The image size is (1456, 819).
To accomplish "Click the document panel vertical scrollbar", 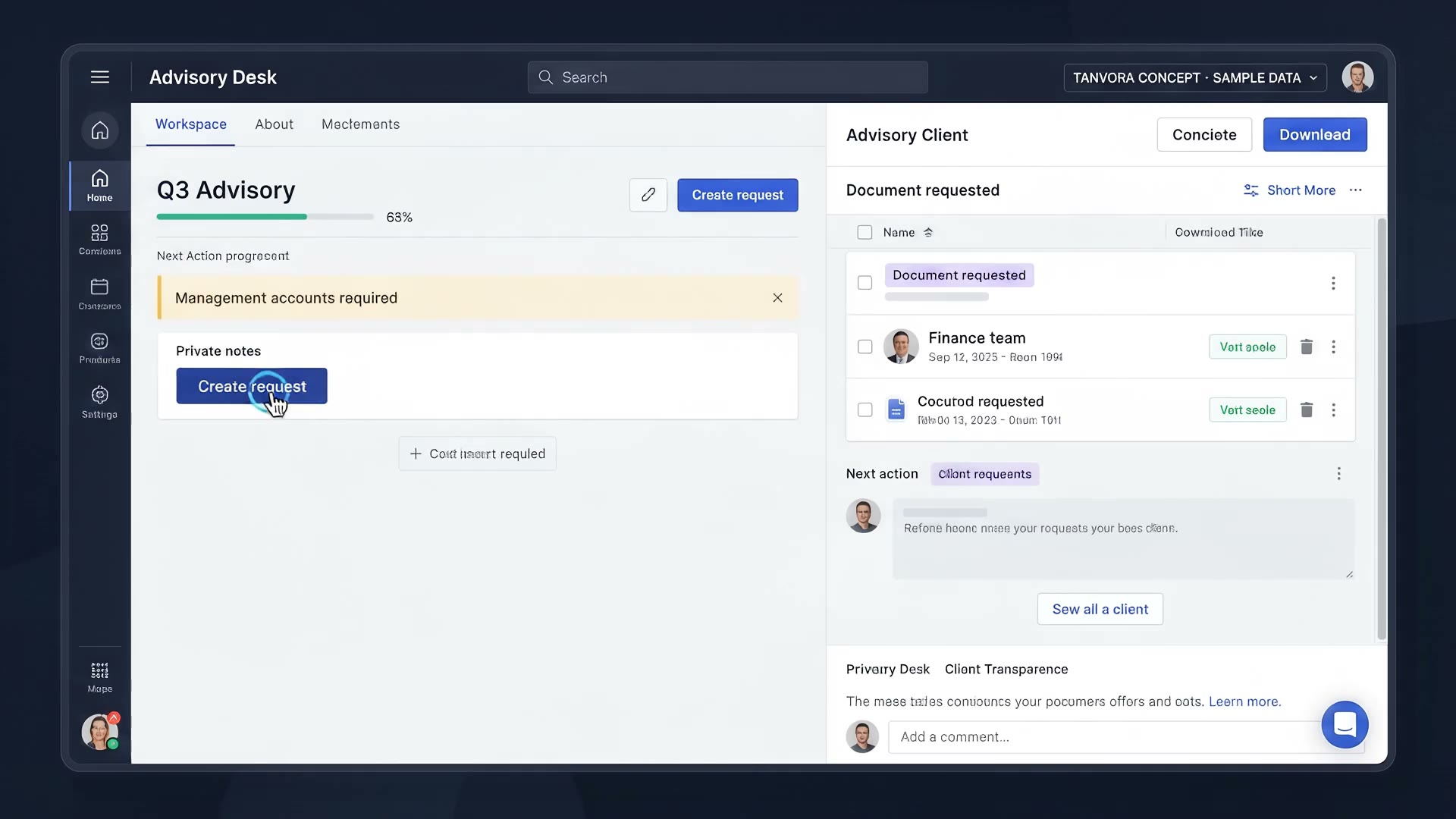I will pos(1382,428).
